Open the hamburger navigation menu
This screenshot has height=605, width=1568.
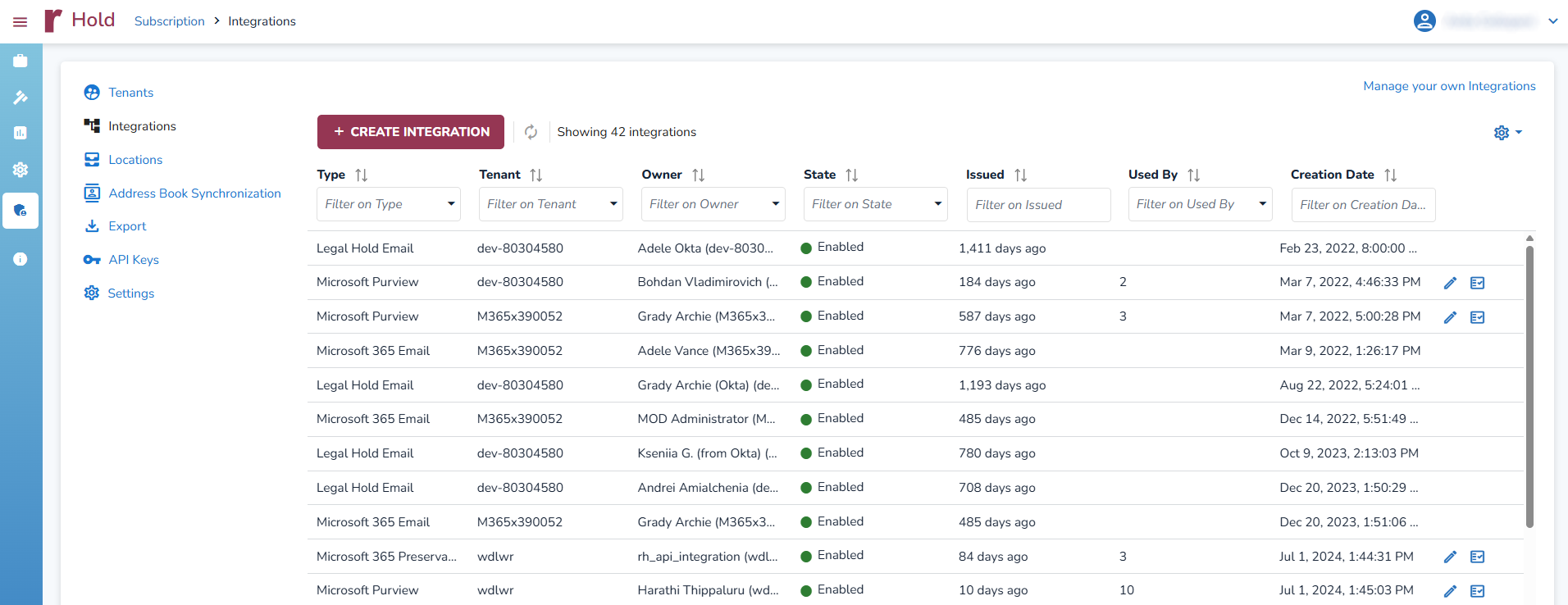20,22
